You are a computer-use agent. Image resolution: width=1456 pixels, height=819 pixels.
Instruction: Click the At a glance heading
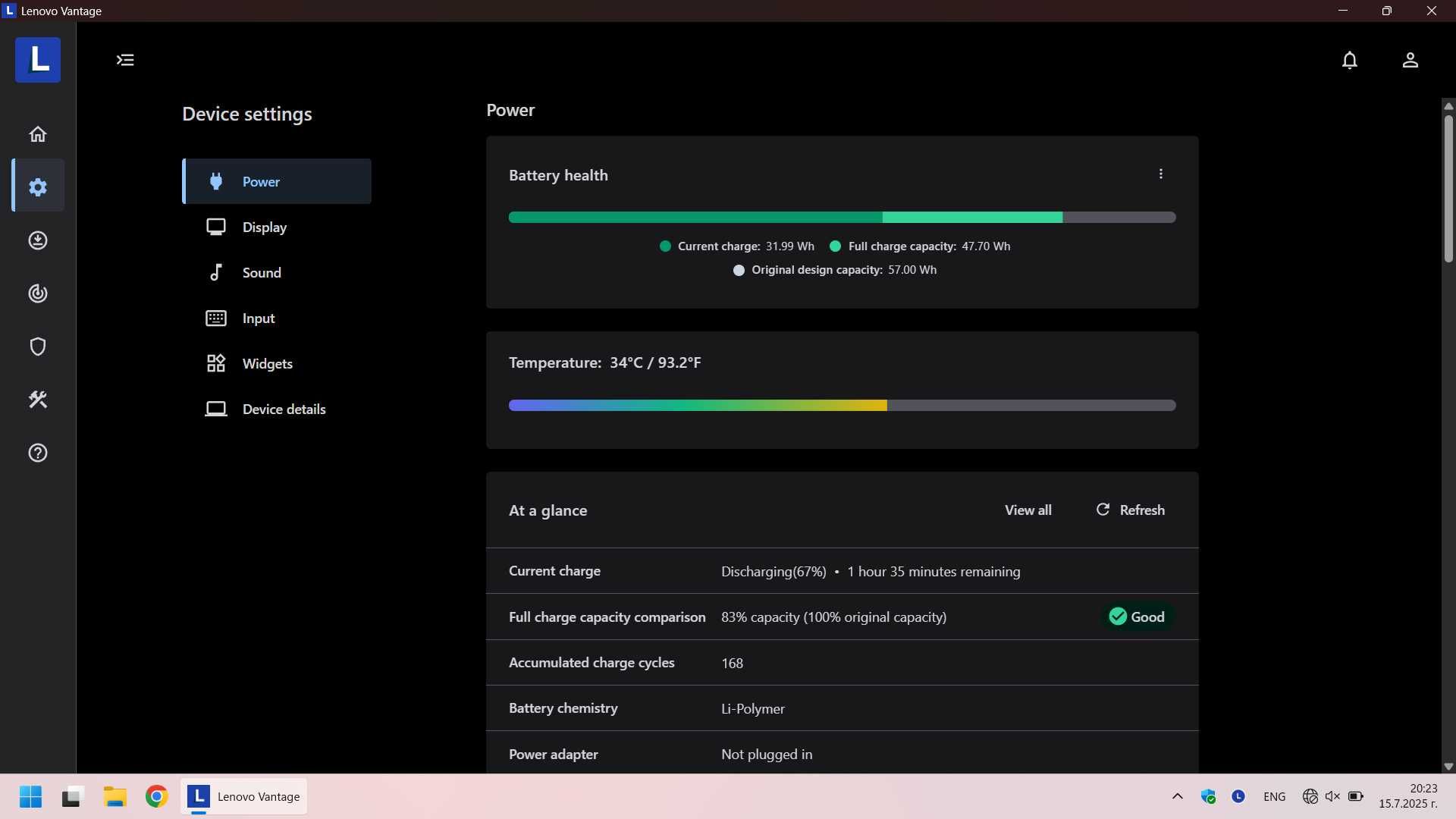click(548, 510)
